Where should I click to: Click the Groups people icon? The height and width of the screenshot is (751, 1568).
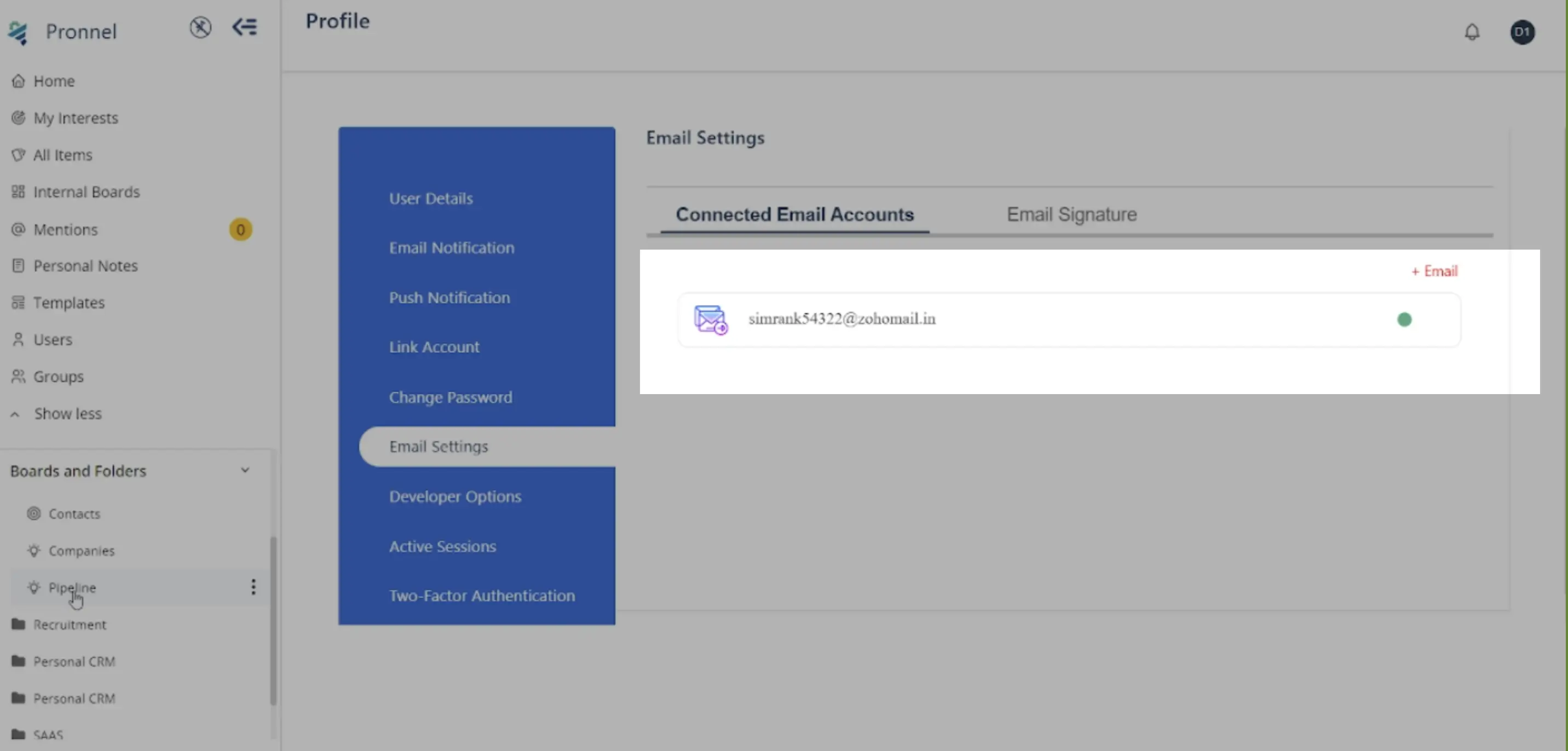[18, 376]
